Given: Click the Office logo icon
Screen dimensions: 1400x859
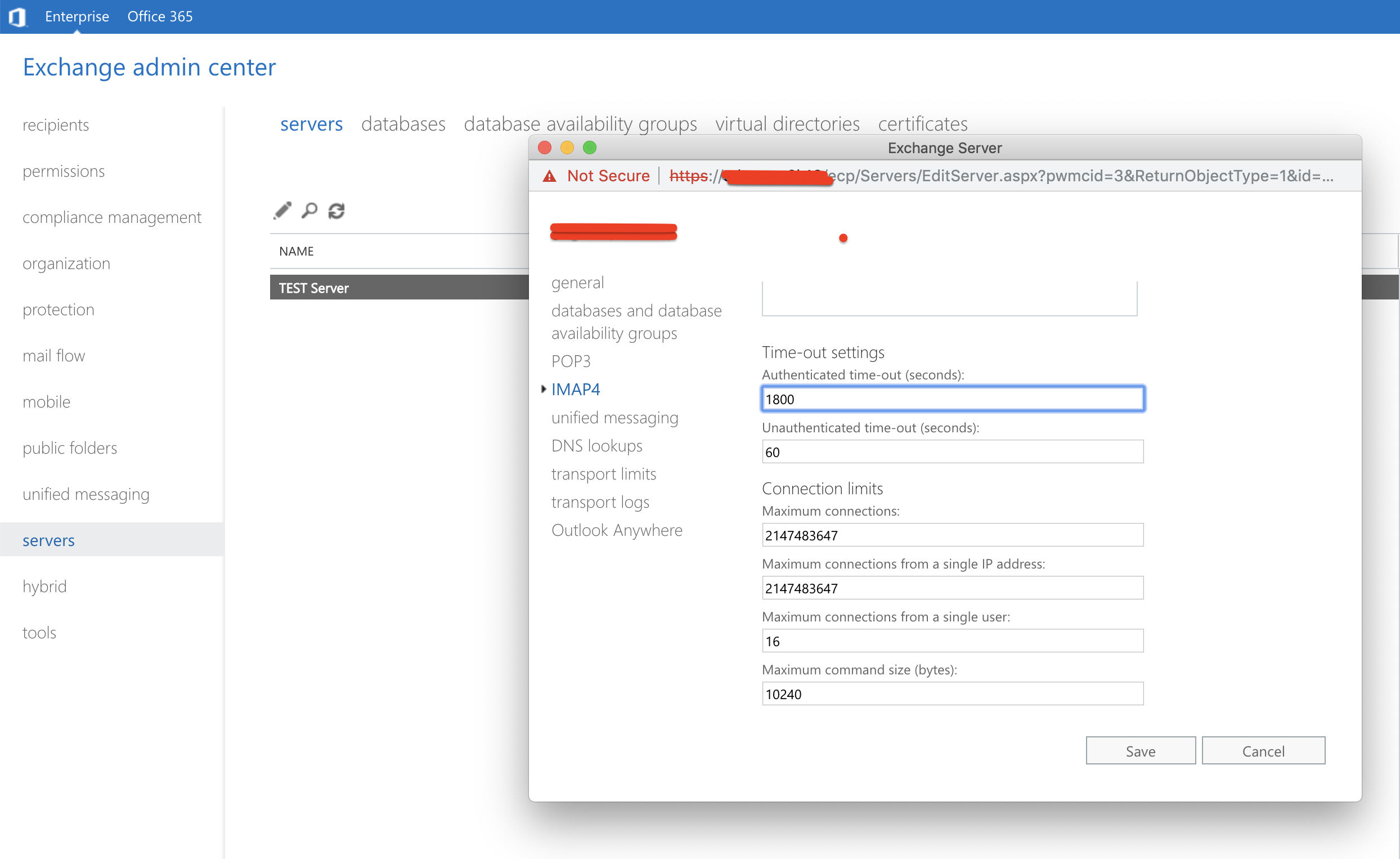Looking at the screenshot, I should (x=17, y=16).
